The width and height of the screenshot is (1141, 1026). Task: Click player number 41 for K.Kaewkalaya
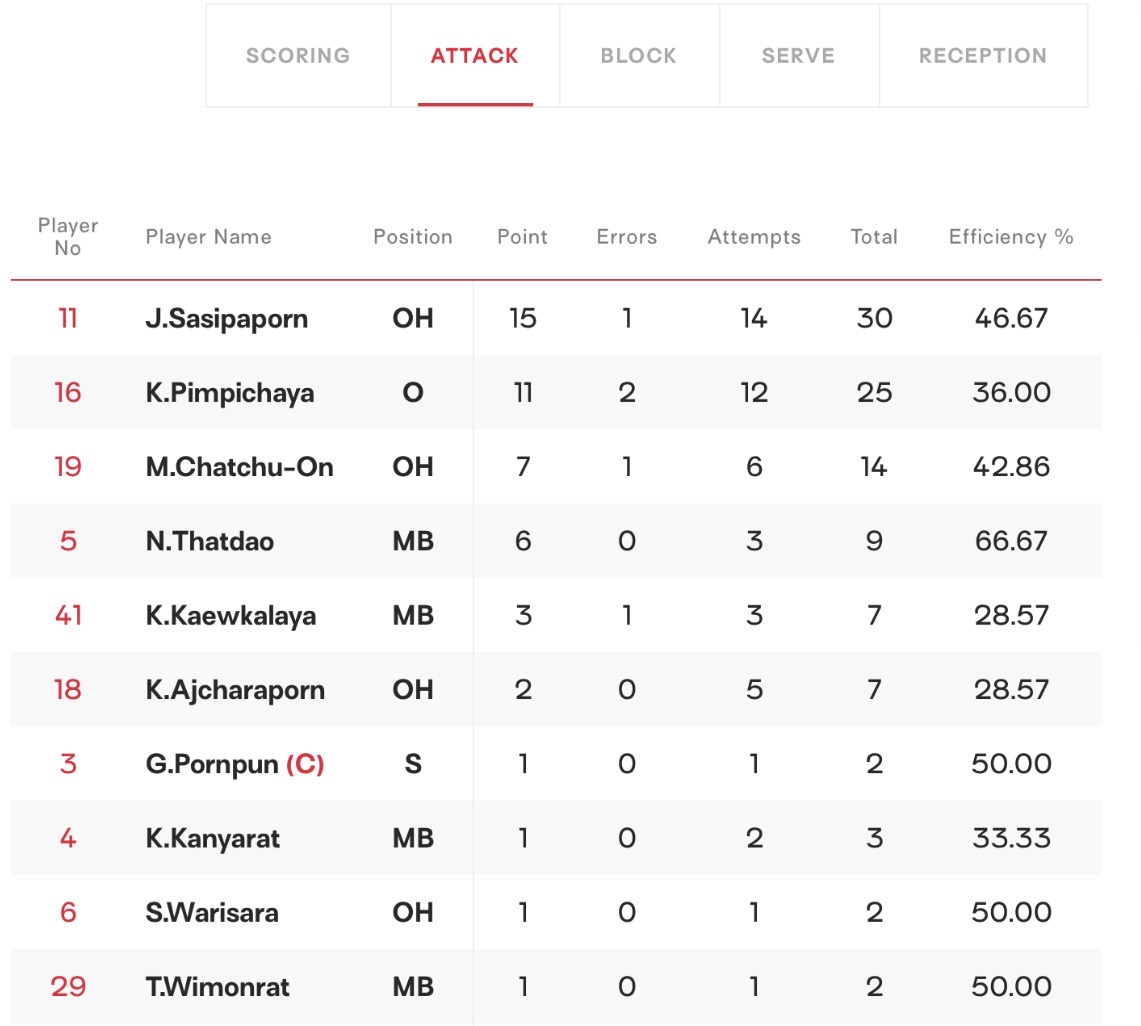coord(68,616)
